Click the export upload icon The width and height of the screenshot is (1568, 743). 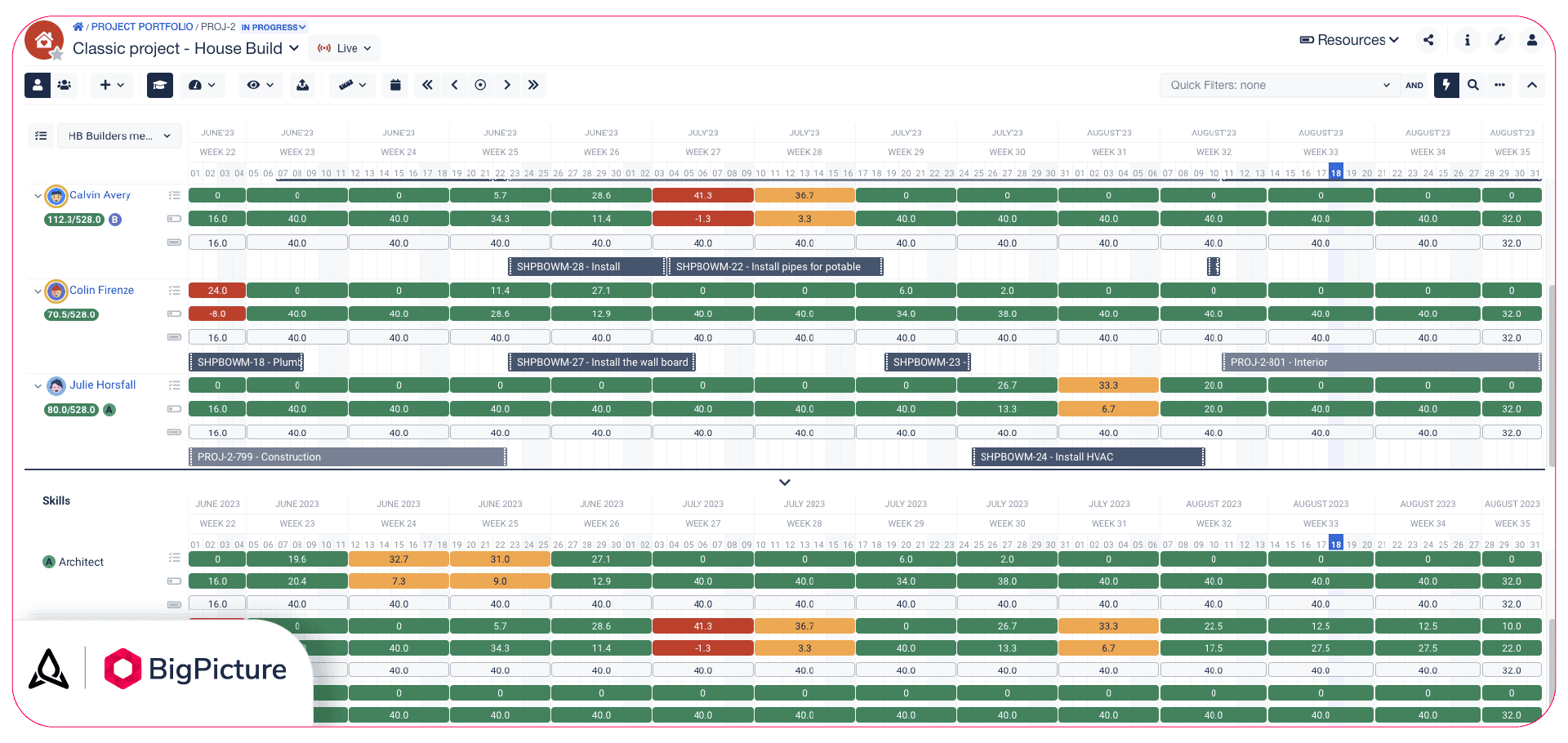303,85
